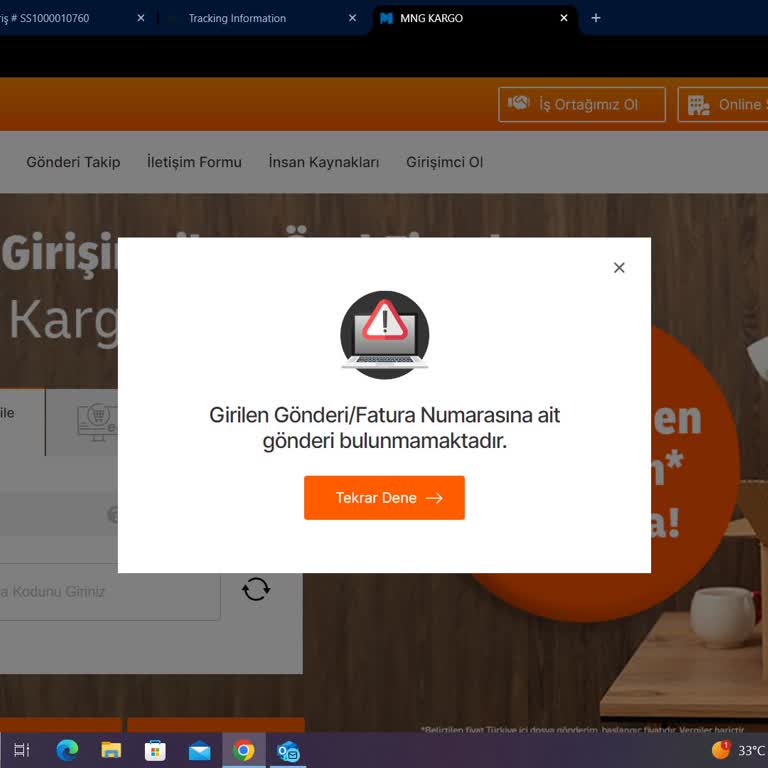The width and height of the screenshot is (768, 768).
Task: Click the captcha code input field
Action: coord(110,592)
